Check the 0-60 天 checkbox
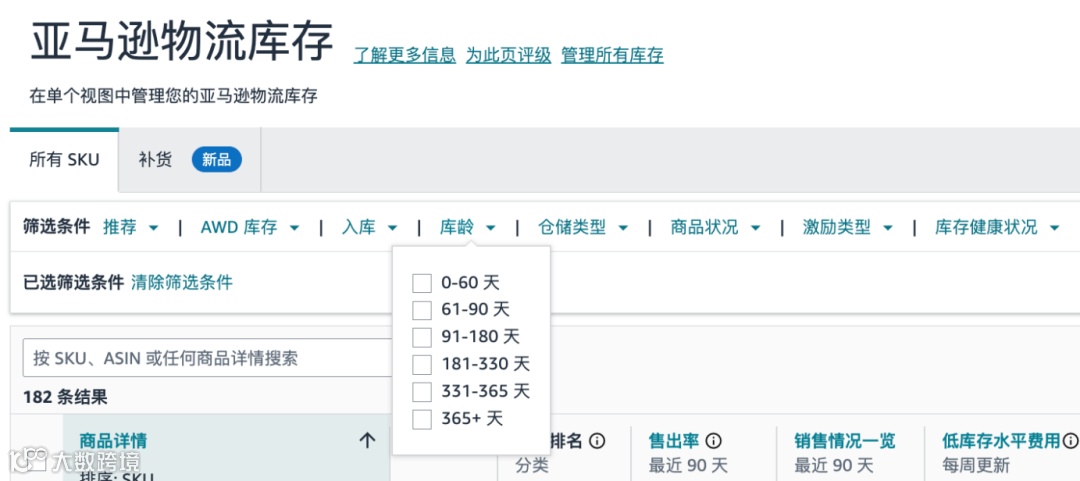1080x481 pixels. [x=422, y=283]
